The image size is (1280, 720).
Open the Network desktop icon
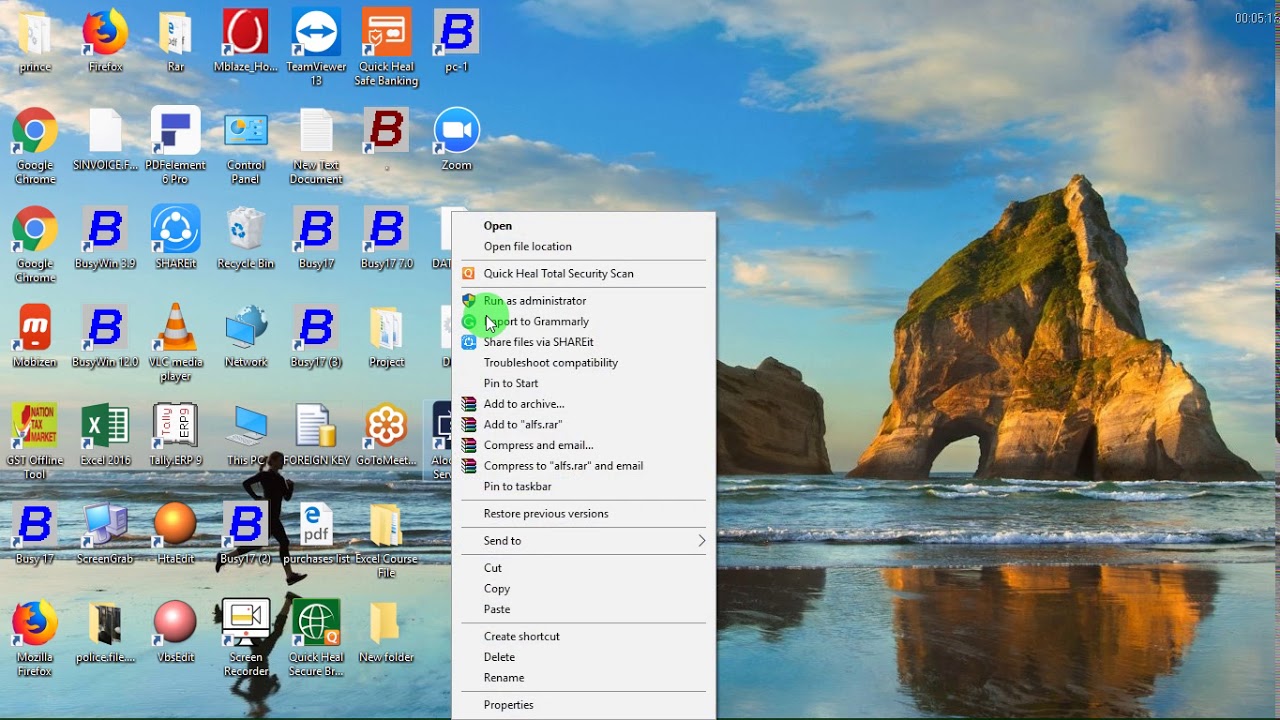[246, 337]
